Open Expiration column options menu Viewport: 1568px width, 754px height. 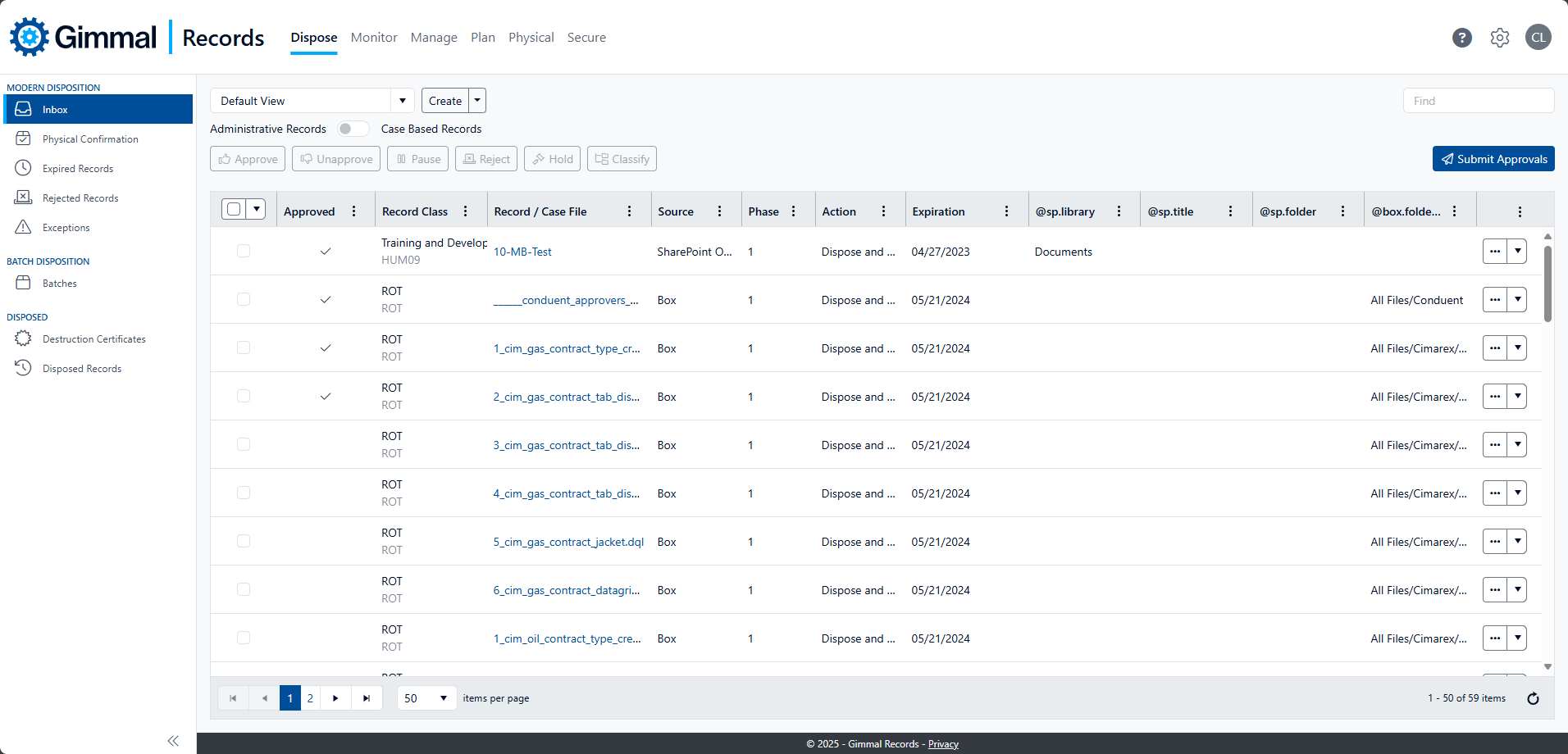(1006, 211)
